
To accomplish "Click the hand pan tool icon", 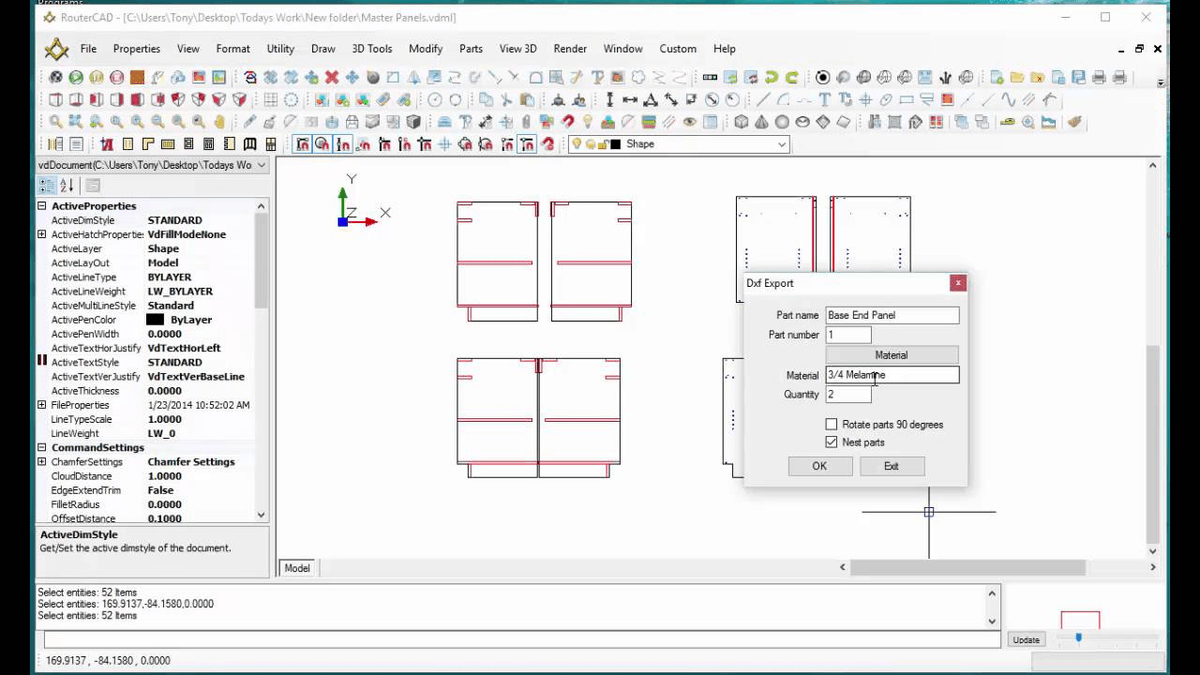I will [219, 122].
